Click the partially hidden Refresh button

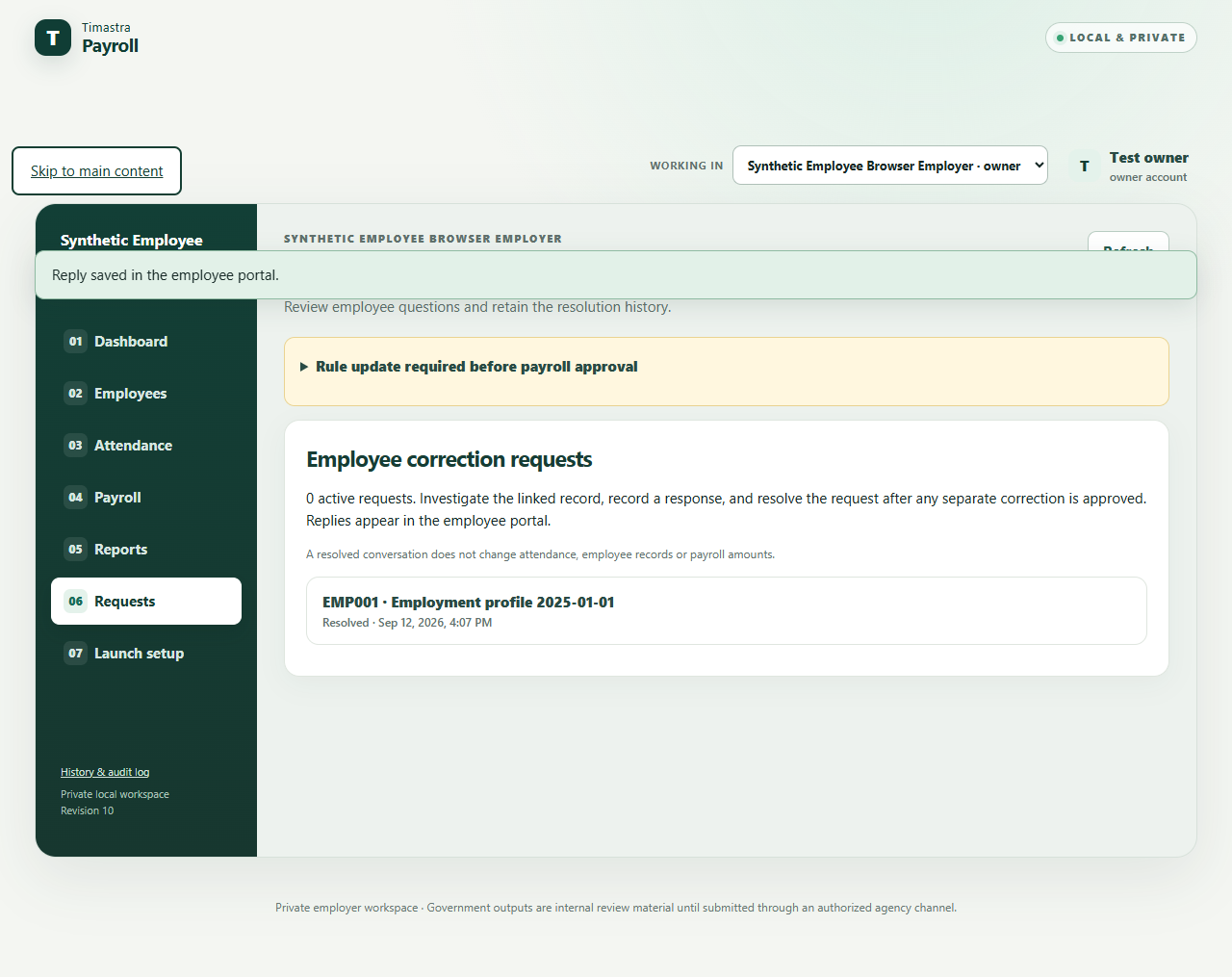pos(1128,242)
